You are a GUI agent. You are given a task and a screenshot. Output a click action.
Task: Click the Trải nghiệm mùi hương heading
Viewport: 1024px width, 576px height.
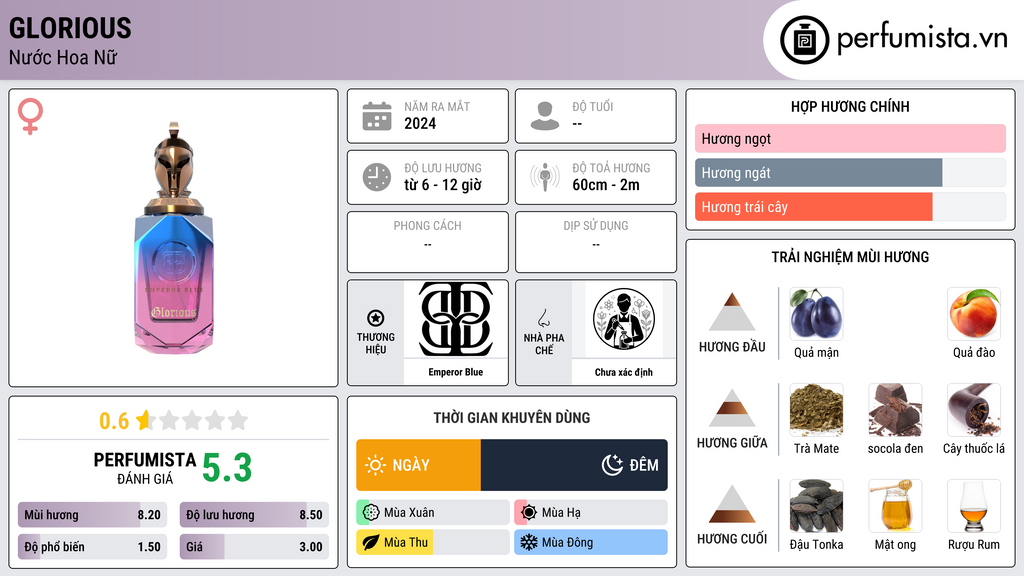pyautogui.click(x=850, y=257)
